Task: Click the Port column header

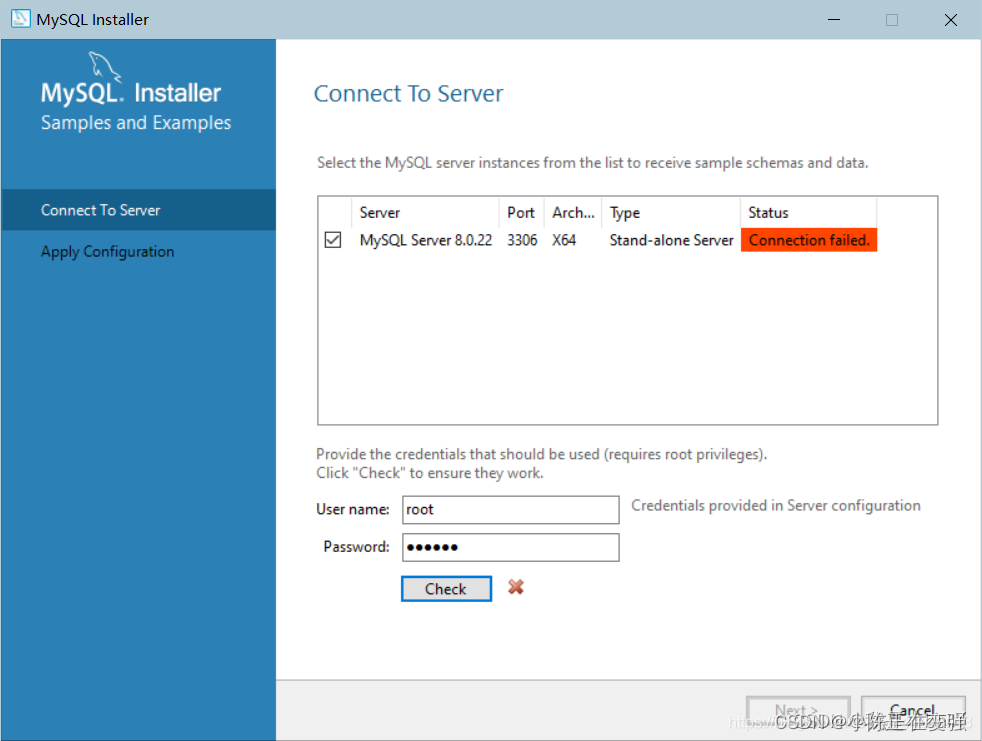Action: pyautogui.click(x=521, y=212)
